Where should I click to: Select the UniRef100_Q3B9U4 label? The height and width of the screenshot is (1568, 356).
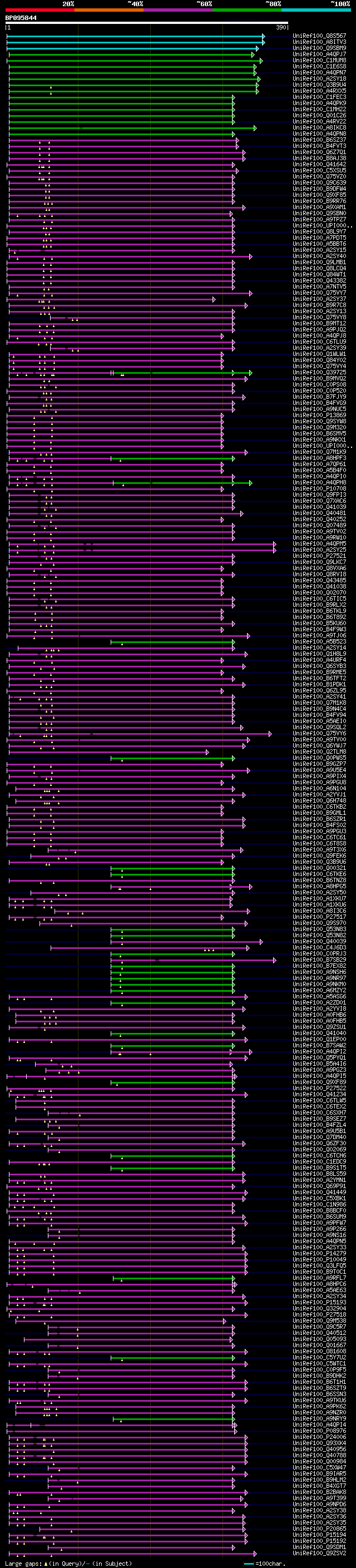click(319, 85)
